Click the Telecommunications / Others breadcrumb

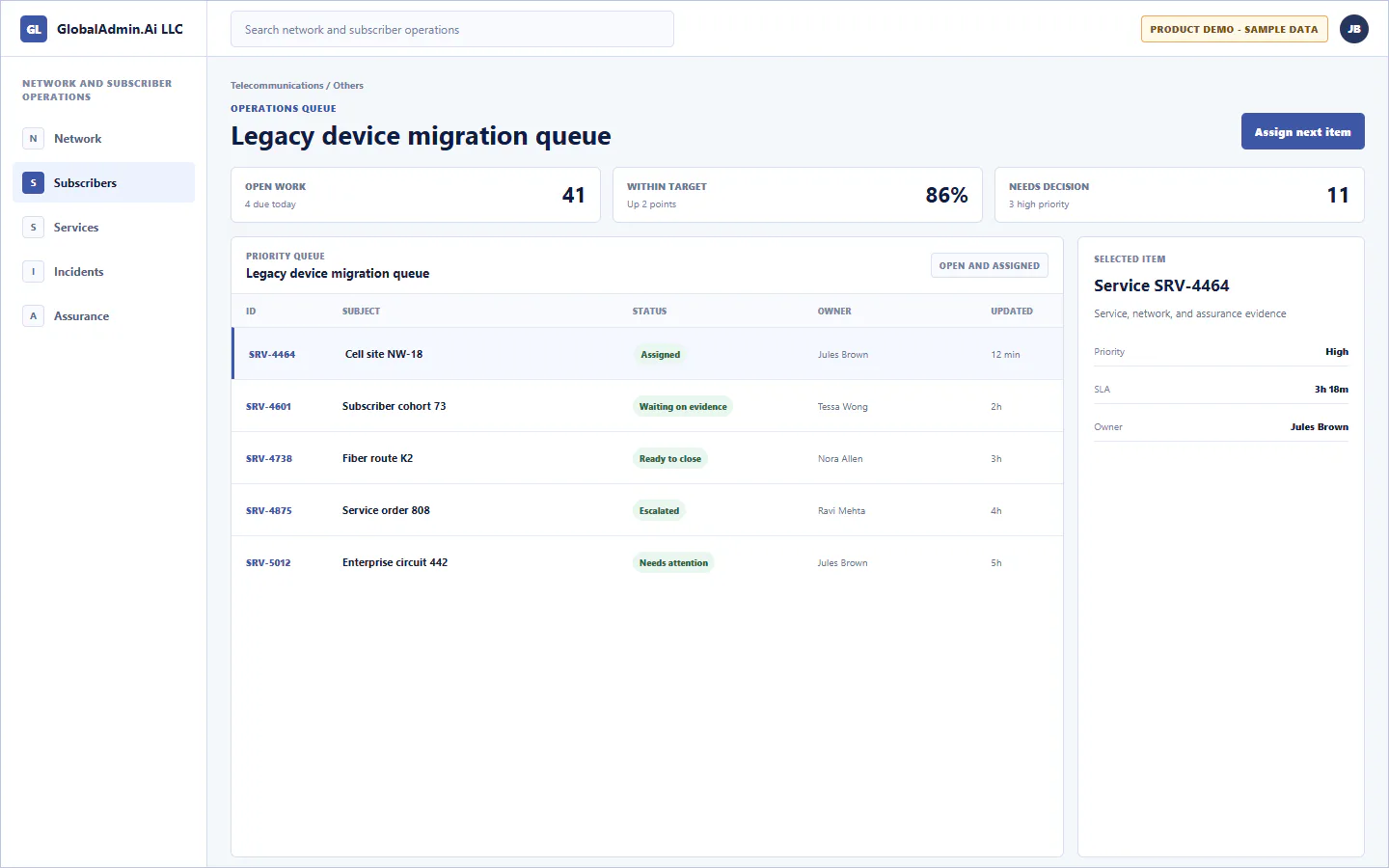point(297,86)
